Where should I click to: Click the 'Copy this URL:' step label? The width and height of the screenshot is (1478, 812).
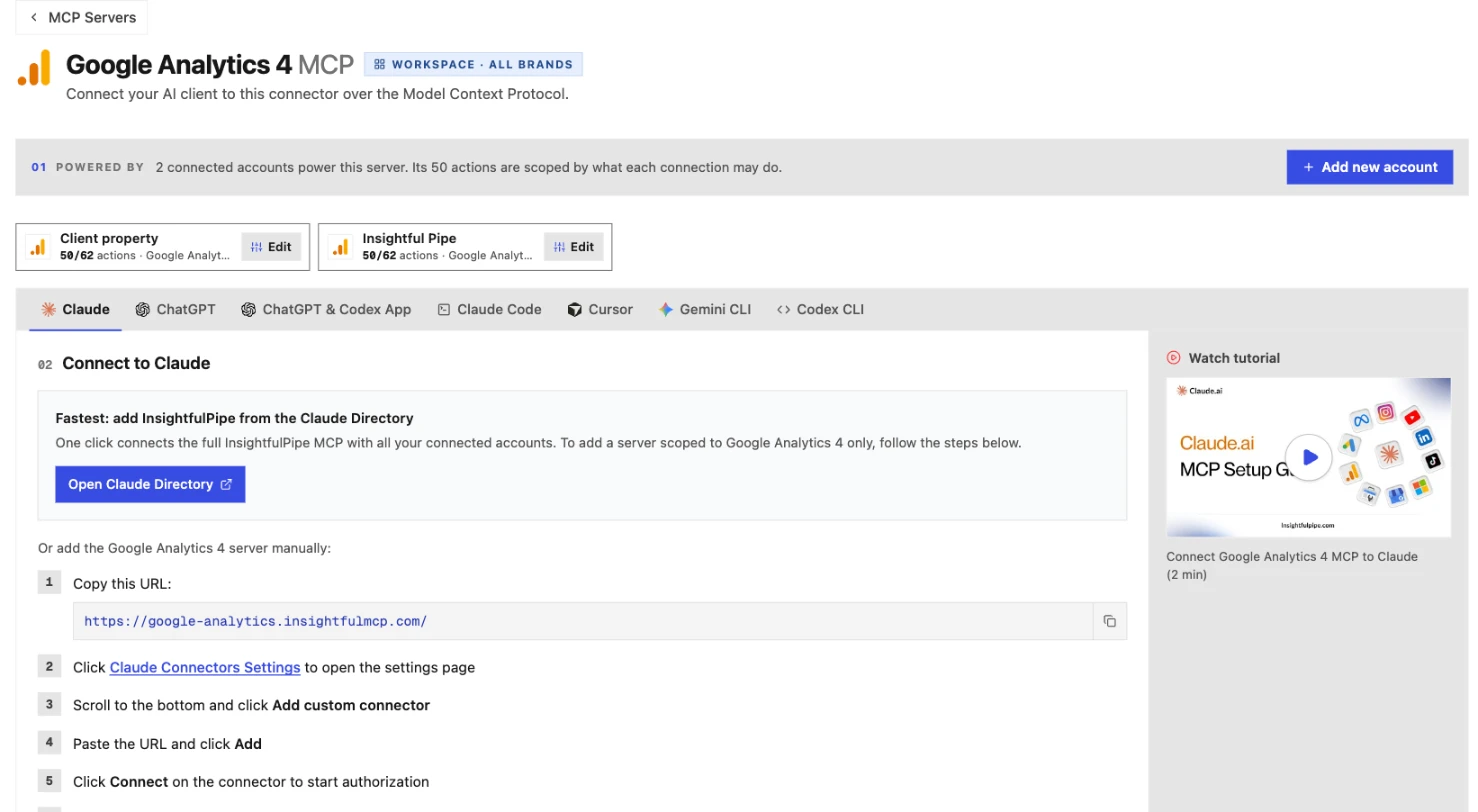tap(122, 584)
